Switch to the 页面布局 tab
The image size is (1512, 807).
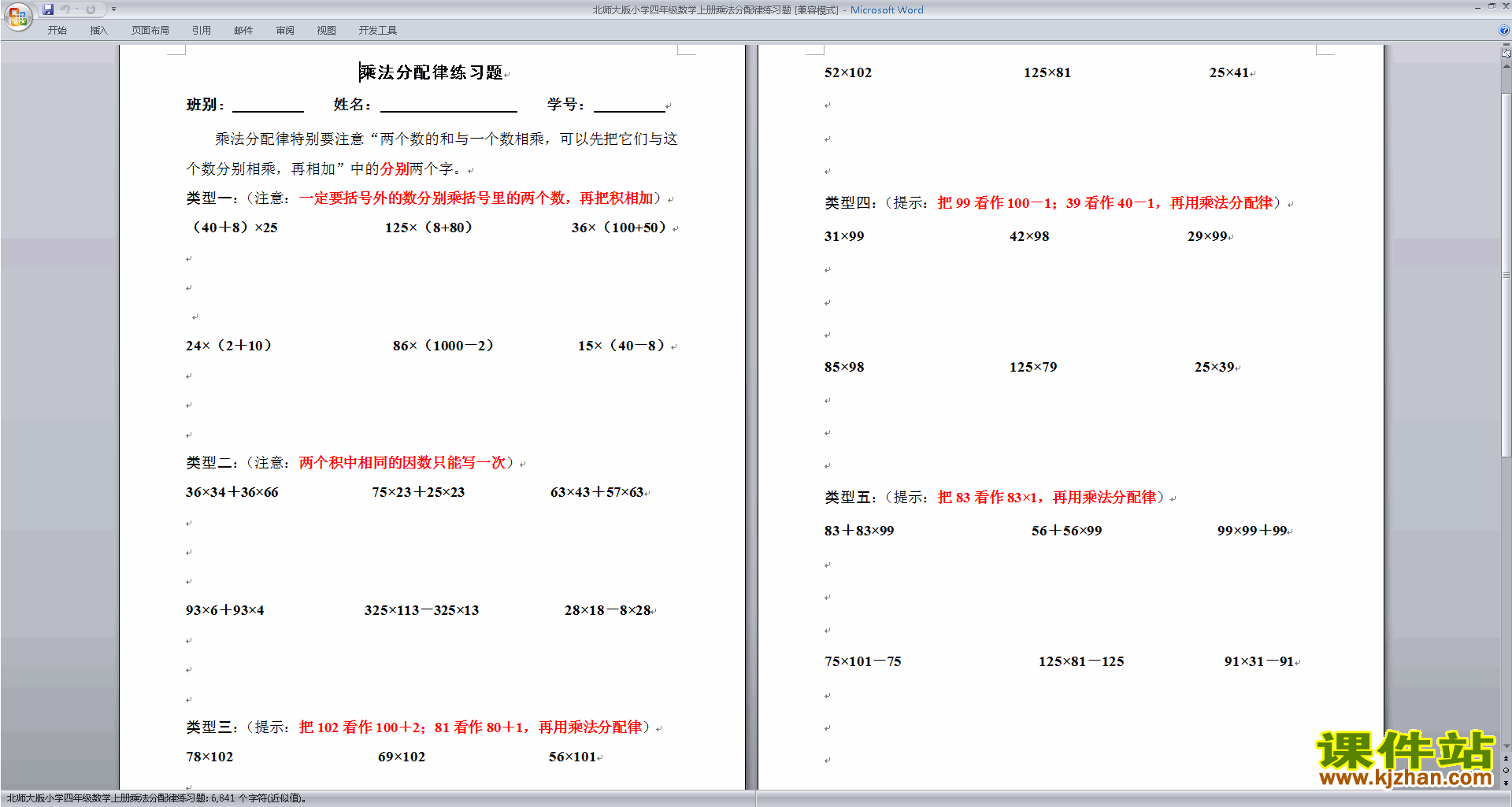(150, 30)
